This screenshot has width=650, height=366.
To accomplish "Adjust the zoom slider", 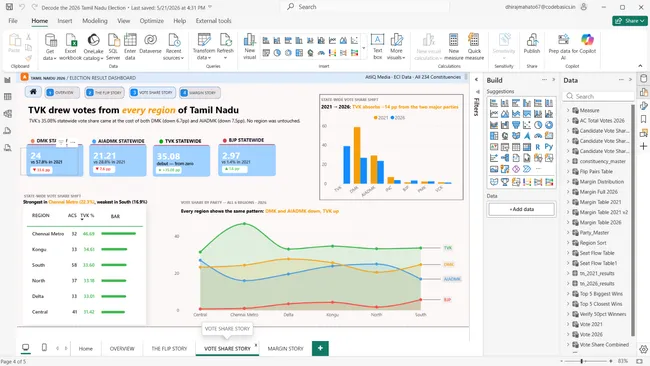I will (581, 361).
